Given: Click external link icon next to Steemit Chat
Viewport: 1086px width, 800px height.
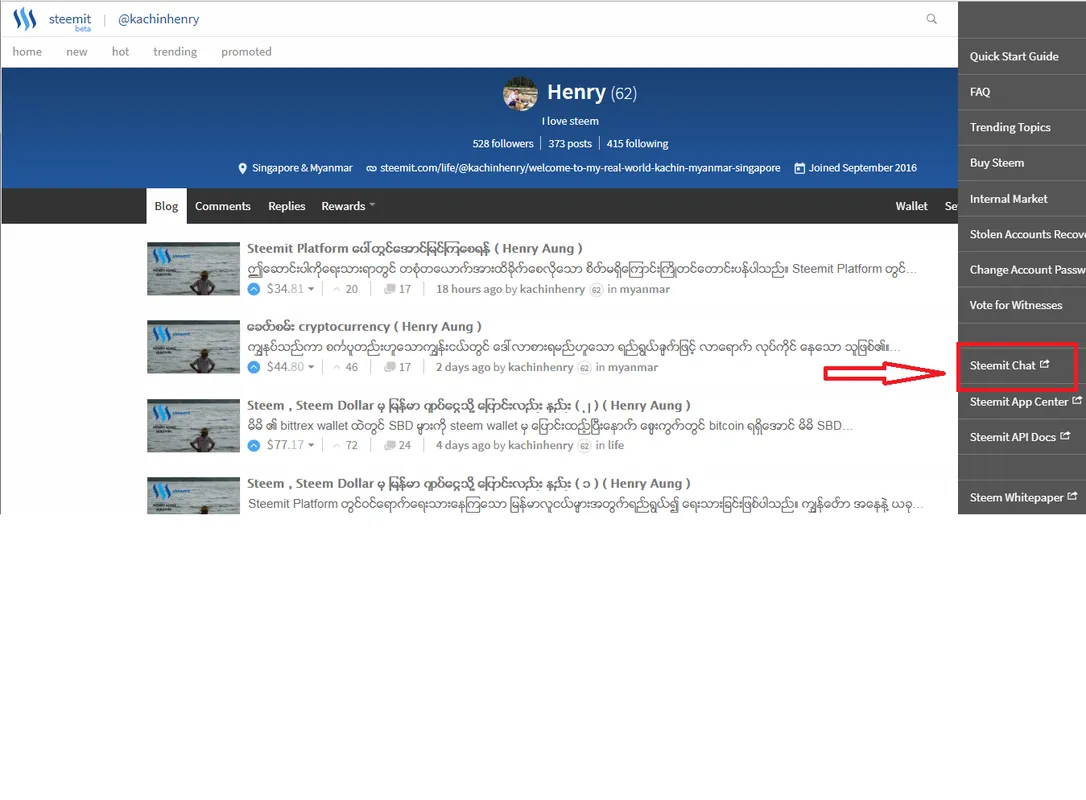Looking at the screenshot, I should 1044,364.
